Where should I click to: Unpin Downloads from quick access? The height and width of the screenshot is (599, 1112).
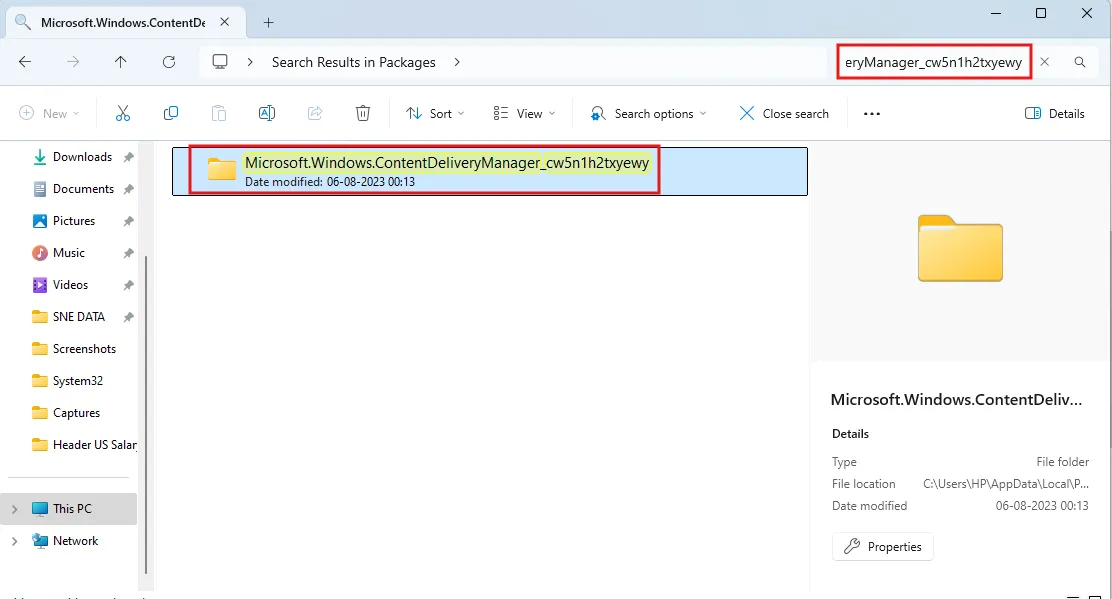(128, 157)
